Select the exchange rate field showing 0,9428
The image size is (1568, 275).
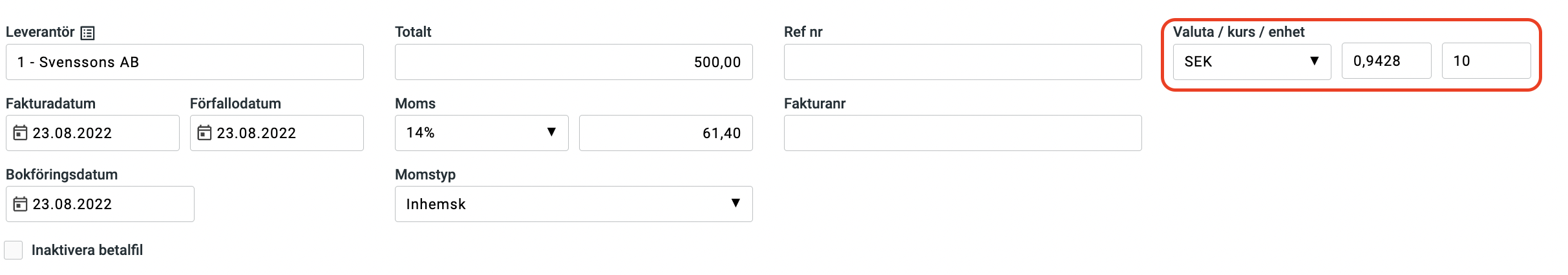tap(1386, 61)
